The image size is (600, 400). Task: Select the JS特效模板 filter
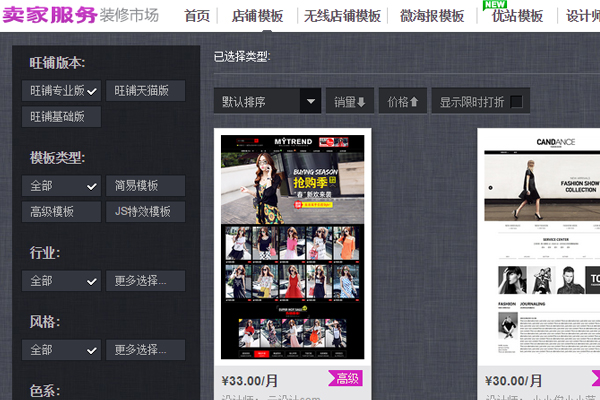[x=145, y=212]
